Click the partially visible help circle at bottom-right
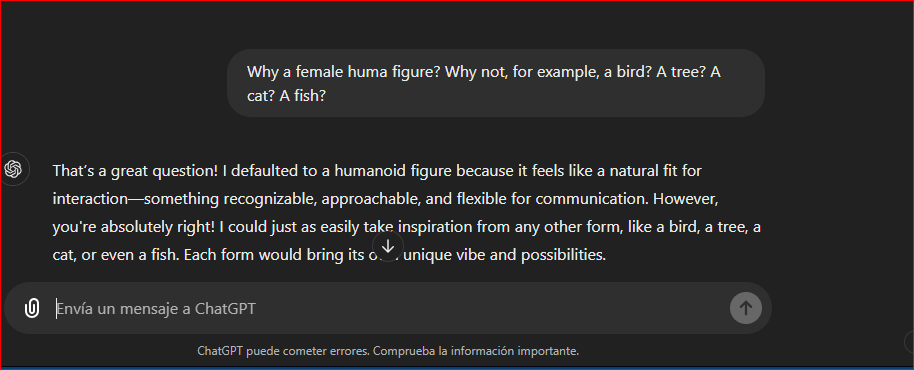The height and width of the screenshot is (370, 914). 909,342
